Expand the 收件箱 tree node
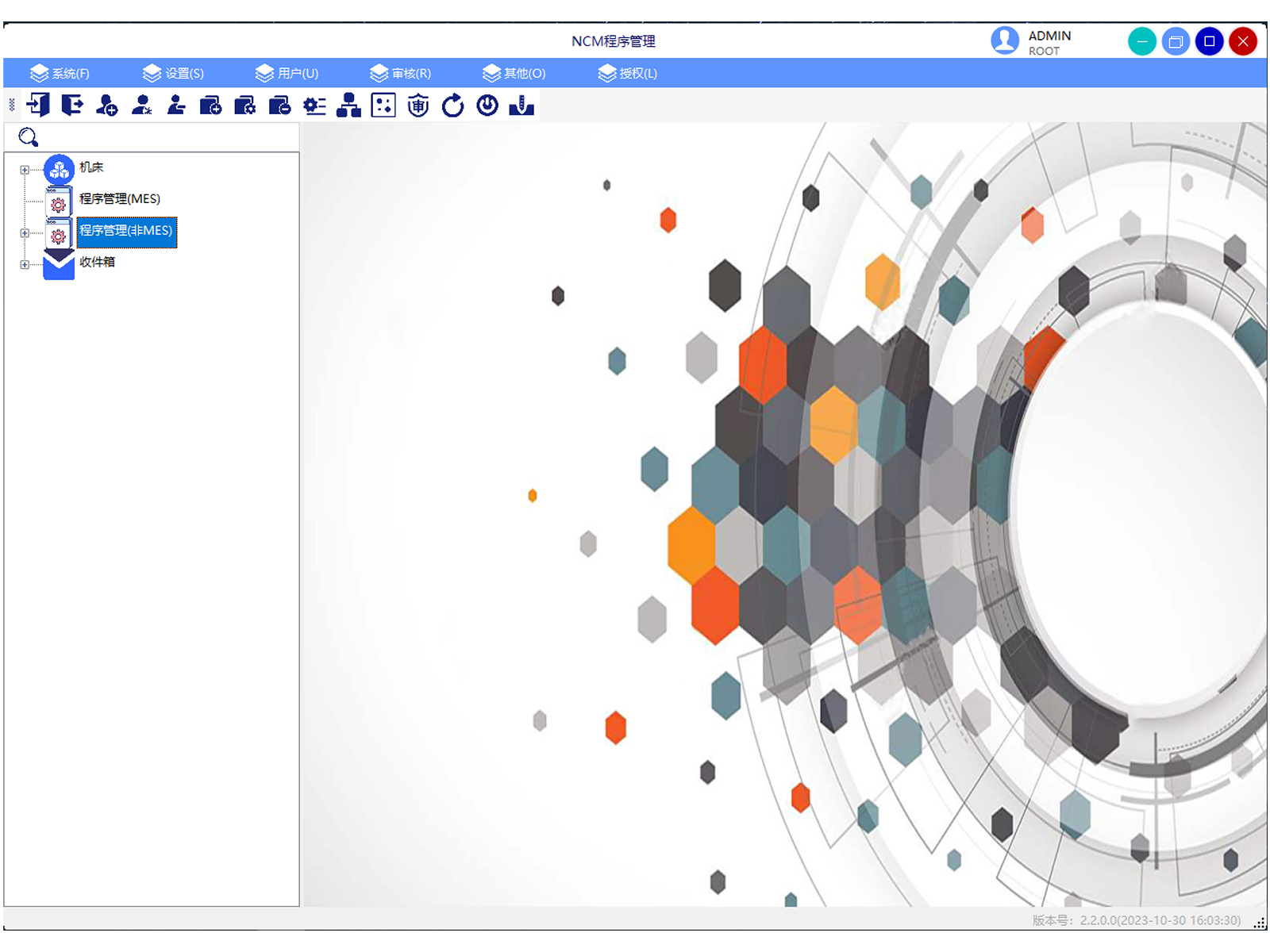The image size is (1270, 952). click(x=25, y=265)
